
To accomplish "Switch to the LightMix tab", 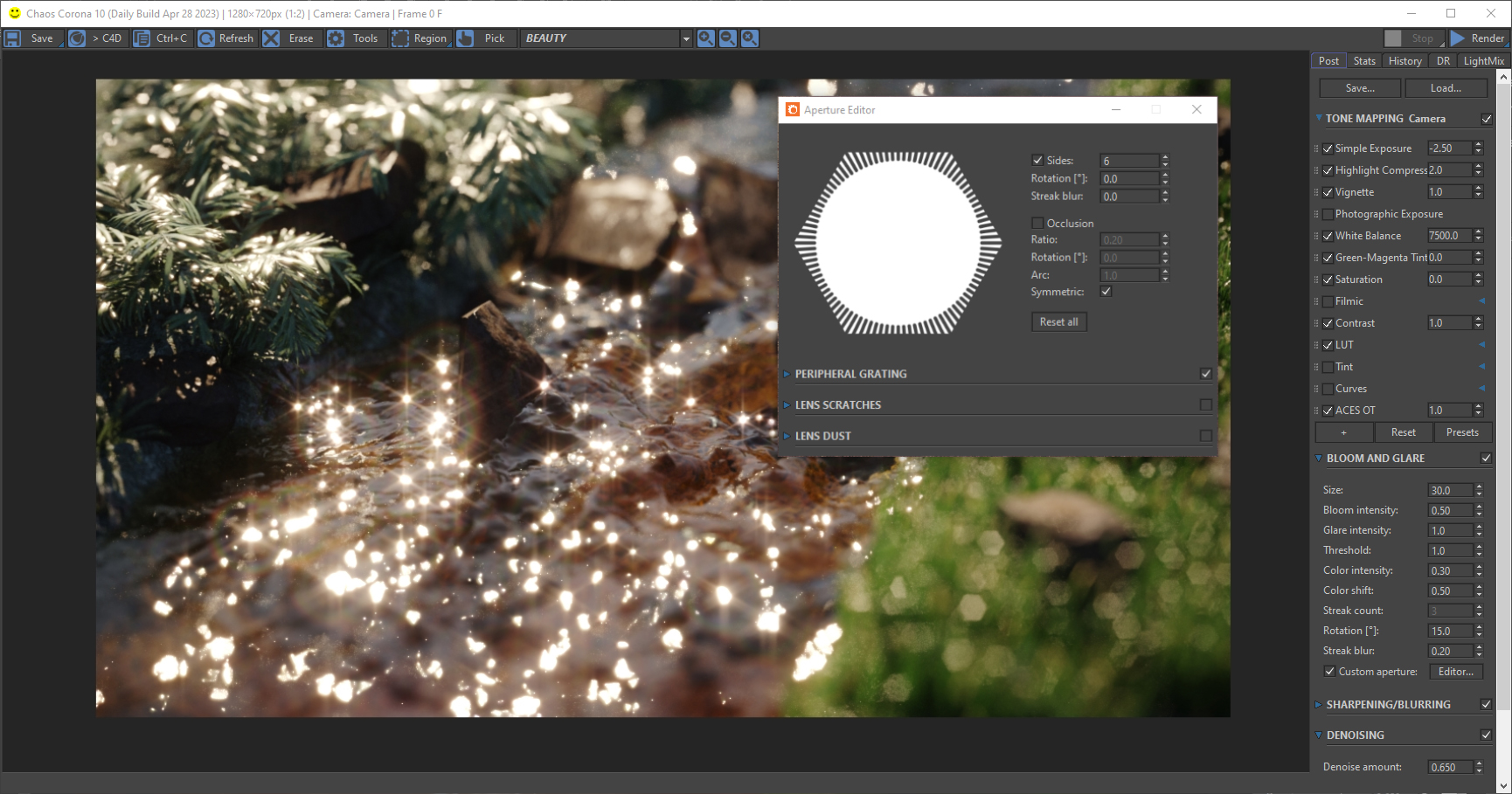I will (x=1483, y=61).
